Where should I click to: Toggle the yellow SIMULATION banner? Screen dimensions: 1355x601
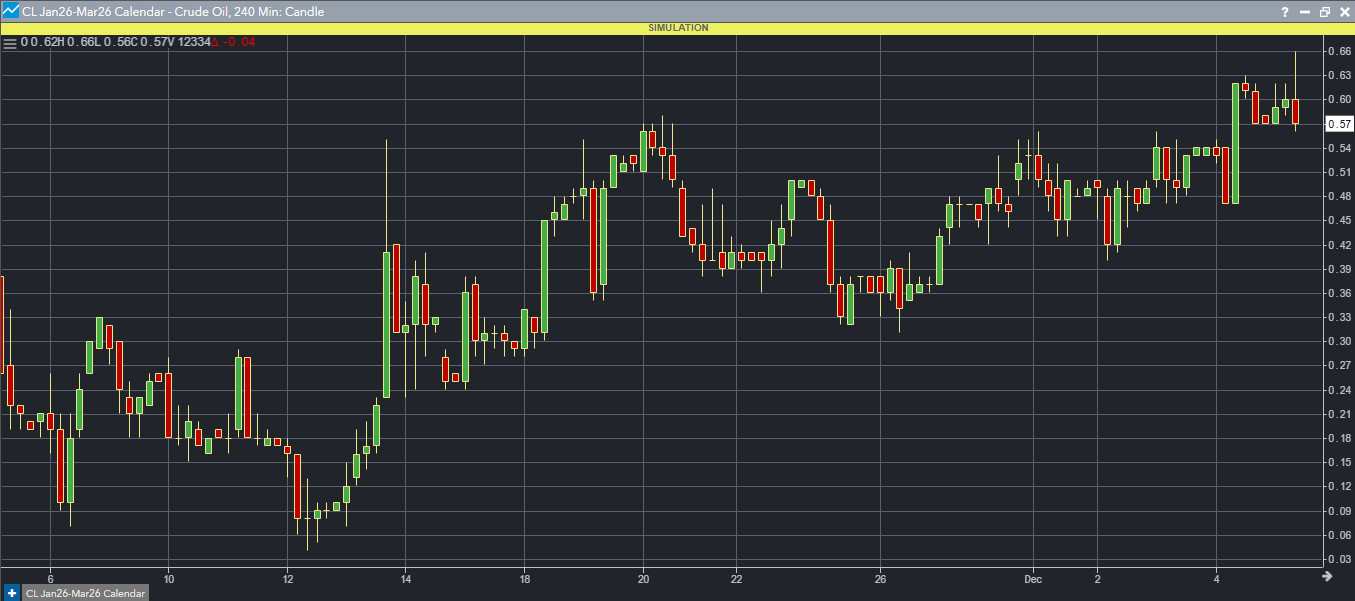coord(678,27)
